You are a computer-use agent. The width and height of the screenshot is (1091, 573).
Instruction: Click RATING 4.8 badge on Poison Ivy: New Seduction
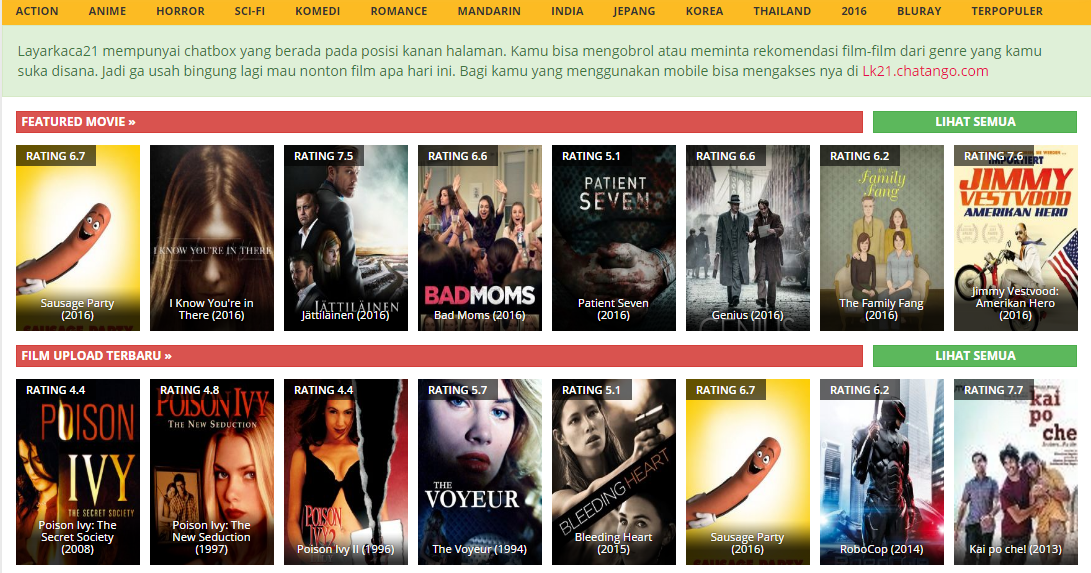click(x=190, y=389)
